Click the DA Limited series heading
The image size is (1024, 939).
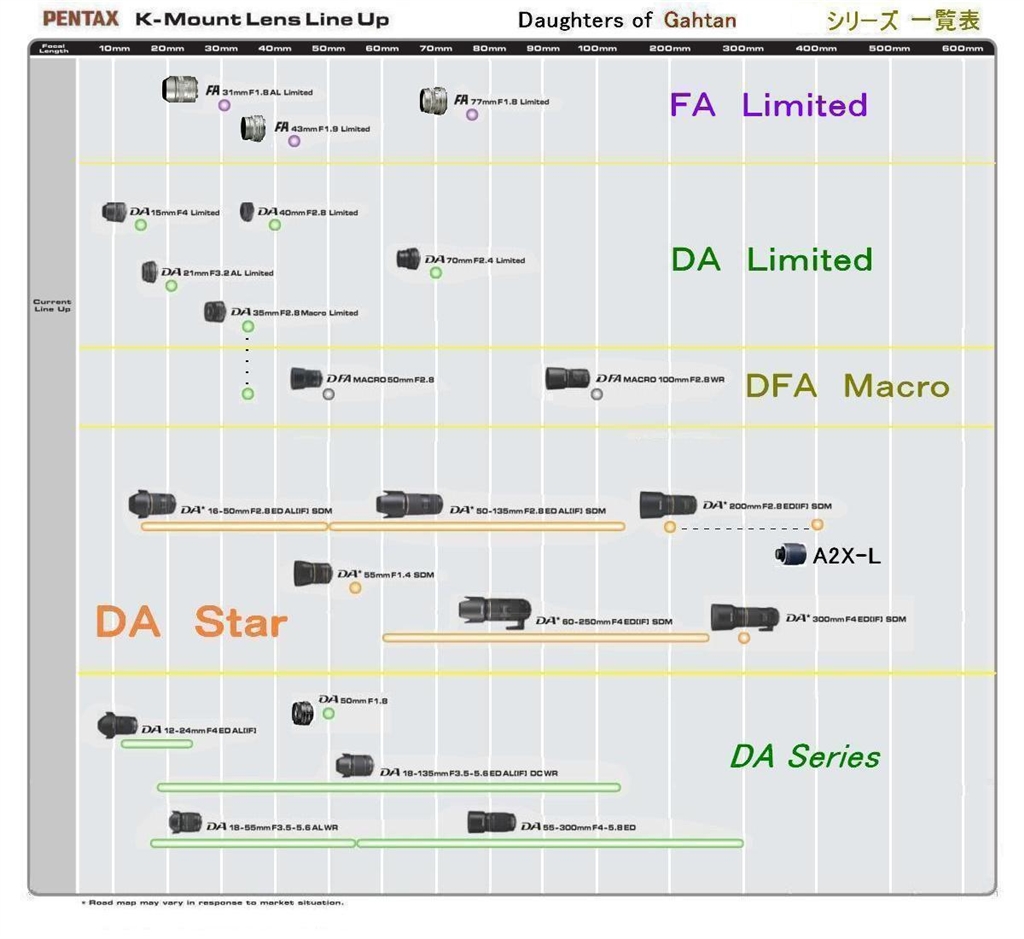(x=772, y=260)
